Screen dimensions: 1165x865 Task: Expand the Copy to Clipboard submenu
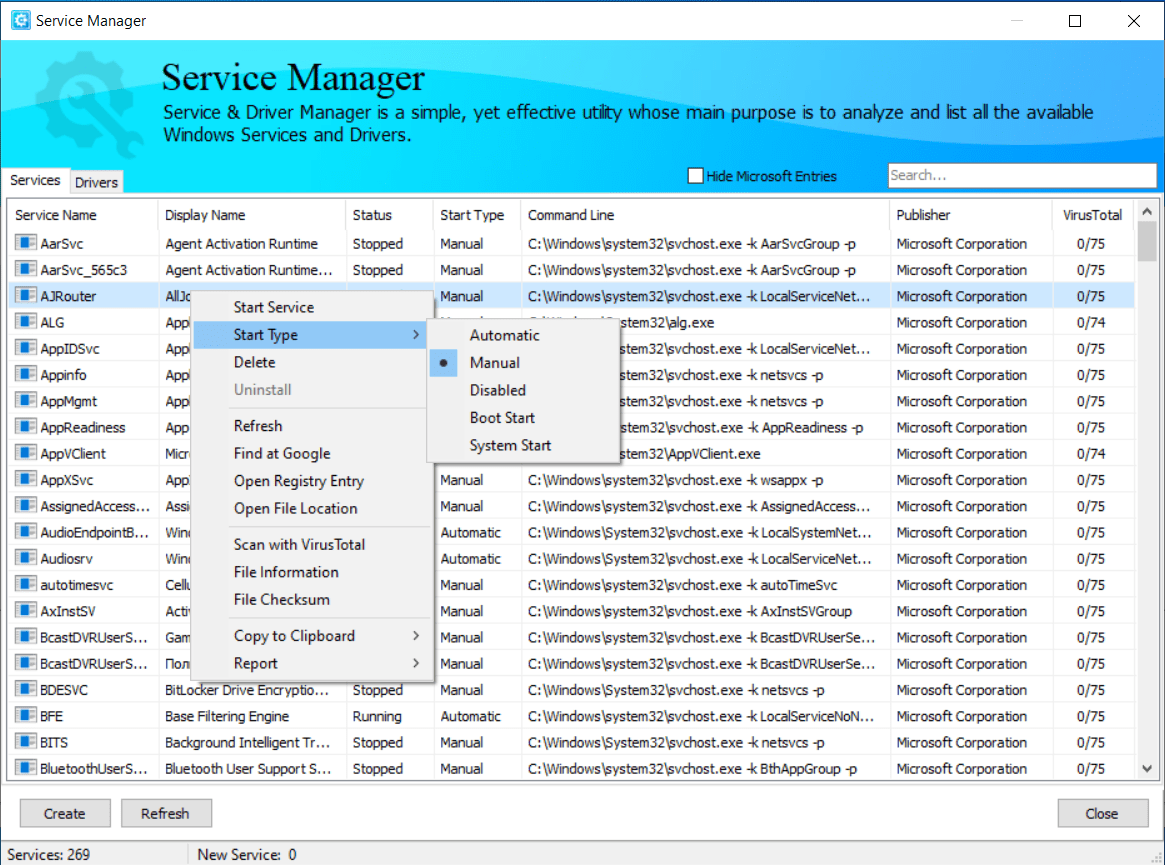[311, 636]
